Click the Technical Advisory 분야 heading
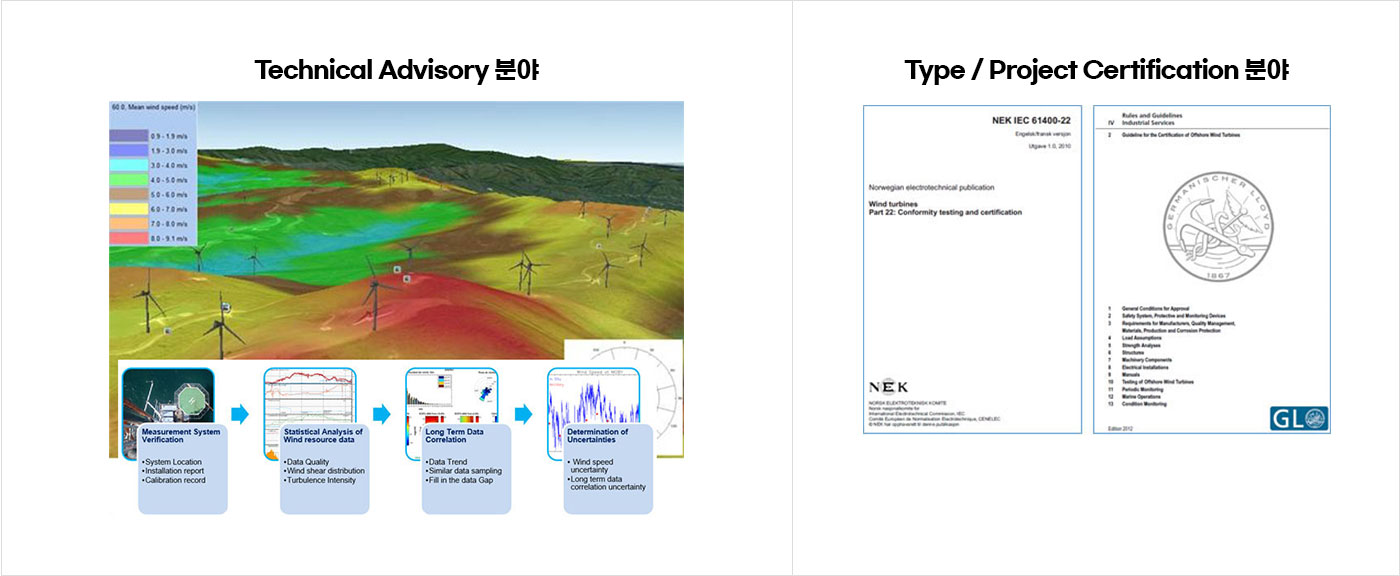1400x576 pixels. pyautogui.click(x=397, y=71)
